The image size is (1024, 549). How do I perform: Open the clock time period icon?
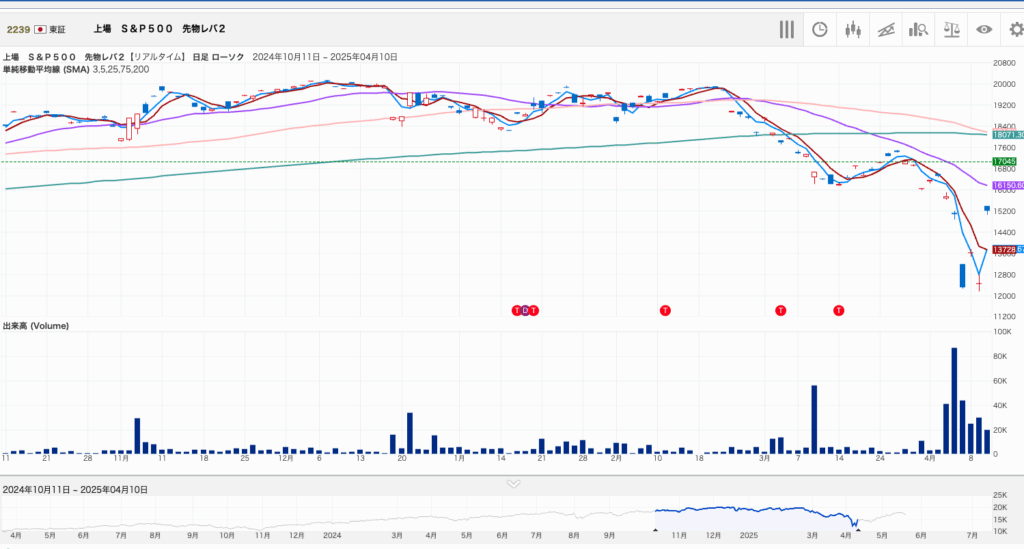pyautogui.click(x=820, y=29)
